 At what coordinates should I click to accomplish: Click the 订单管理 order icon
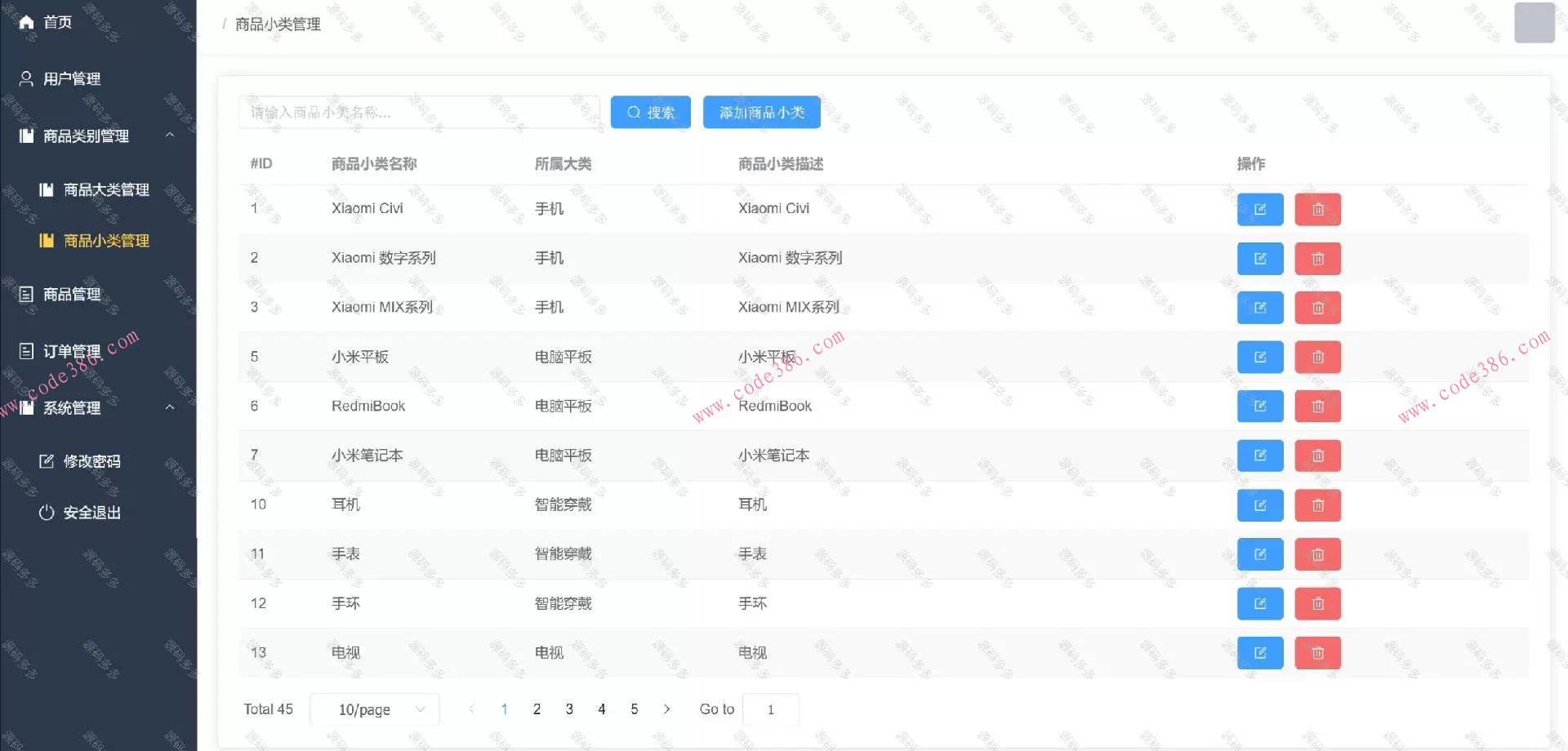click(24, 350)
